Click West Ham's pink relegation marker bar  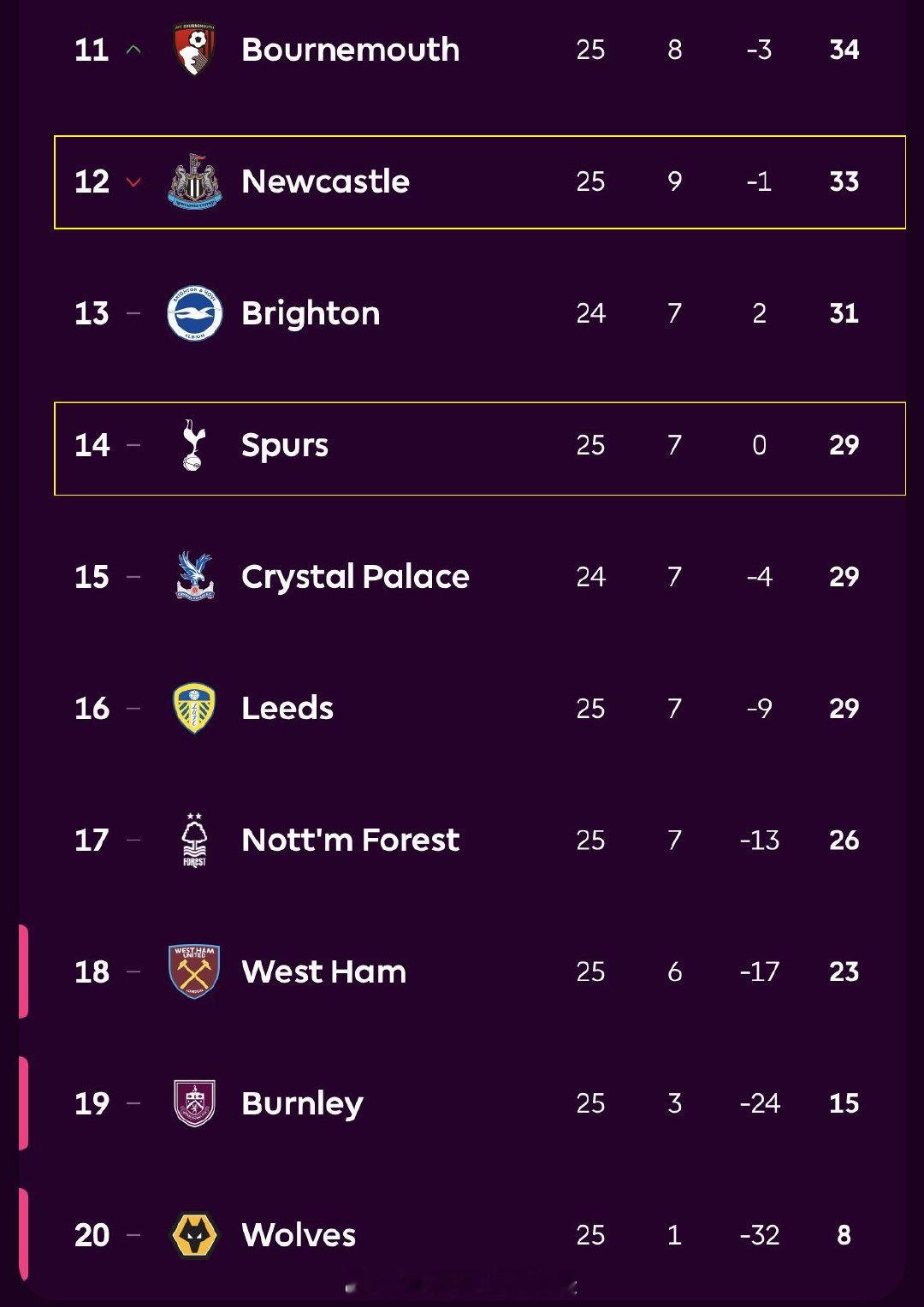point(24,971)
